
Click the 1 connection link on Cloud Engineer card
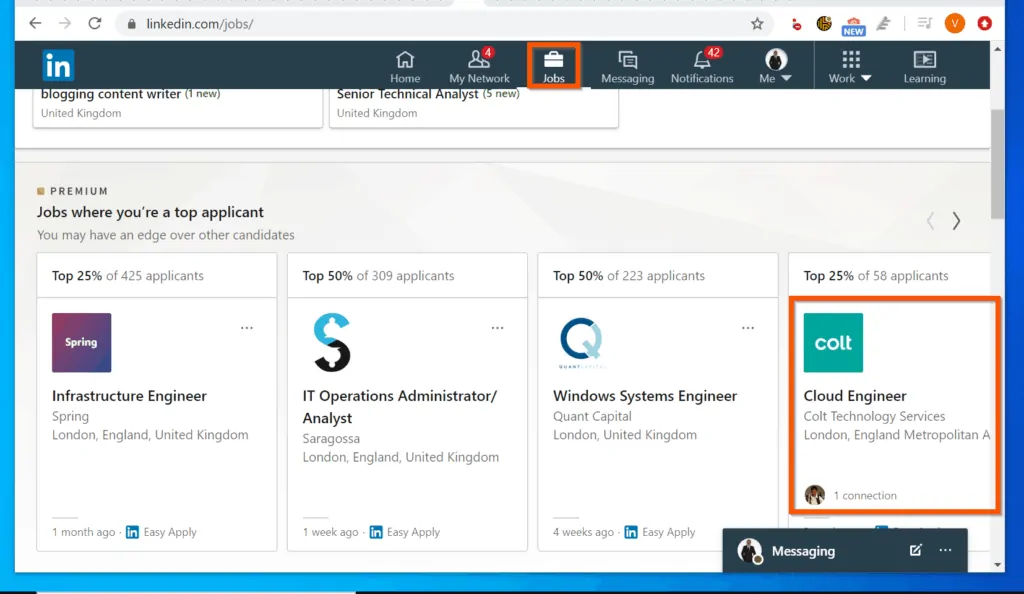pos(865,495)
